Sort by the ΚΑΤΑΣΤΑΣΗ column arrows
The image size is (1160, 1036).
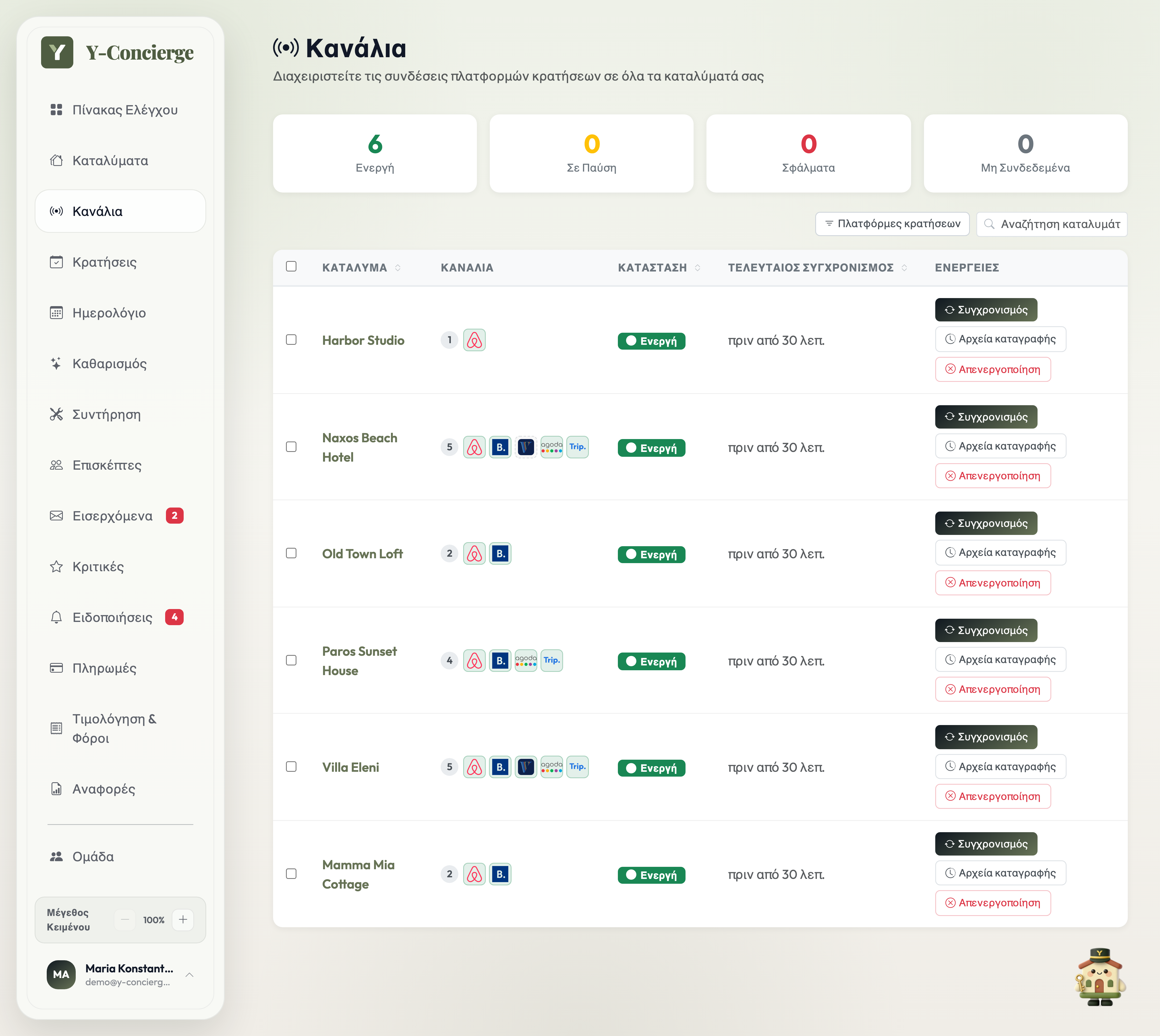pos(697,267)
